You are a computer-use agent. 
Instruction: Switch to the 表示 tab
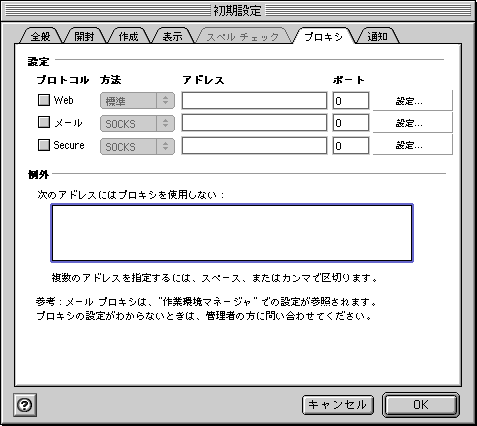(172, 36)
